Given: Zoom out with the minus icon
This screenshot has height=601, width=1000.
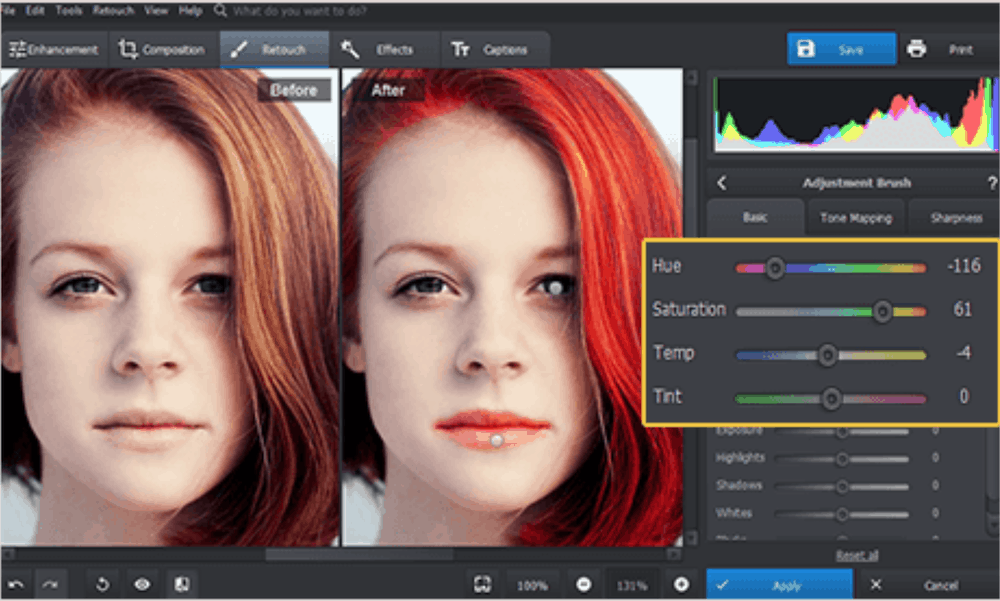Looking at the screenshot, I should tap(584, 584).
